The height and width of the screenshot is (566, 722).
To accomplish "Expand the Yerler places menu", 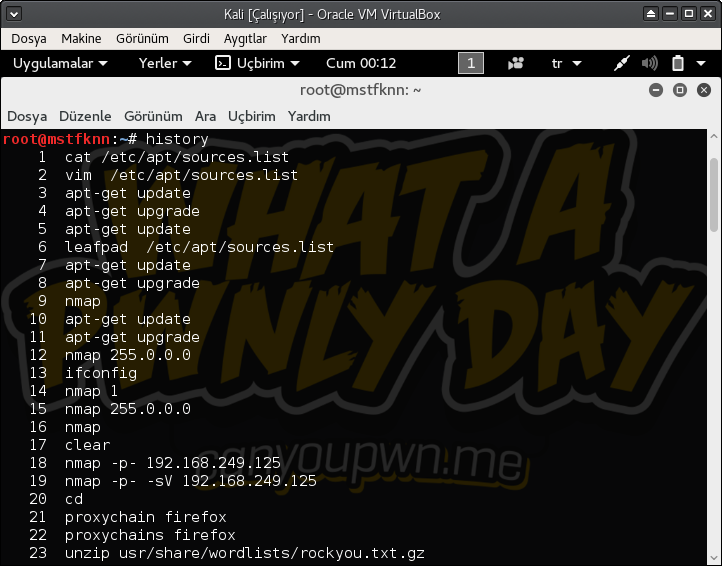I will (165, 63).
